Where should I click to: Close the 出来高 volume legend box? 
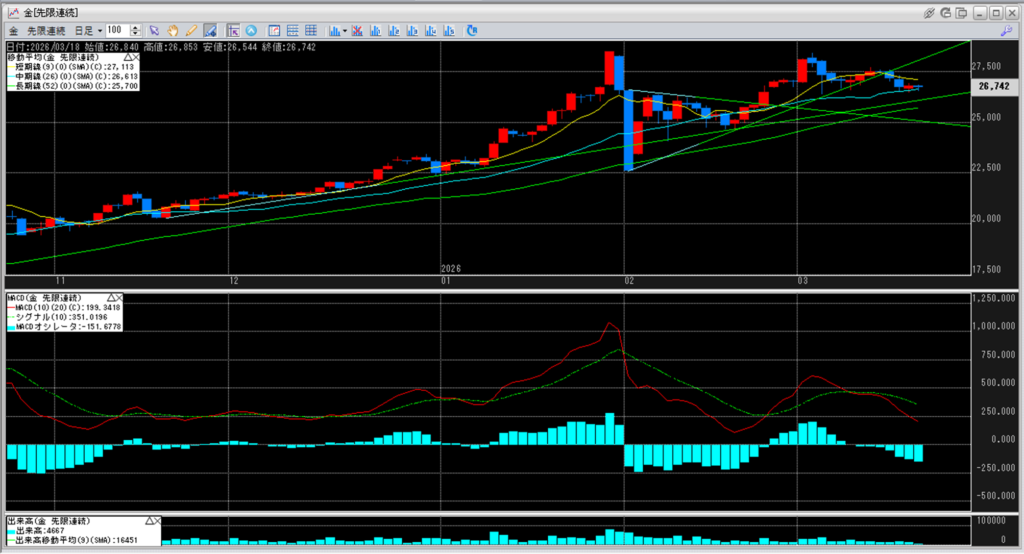point(156,522)
